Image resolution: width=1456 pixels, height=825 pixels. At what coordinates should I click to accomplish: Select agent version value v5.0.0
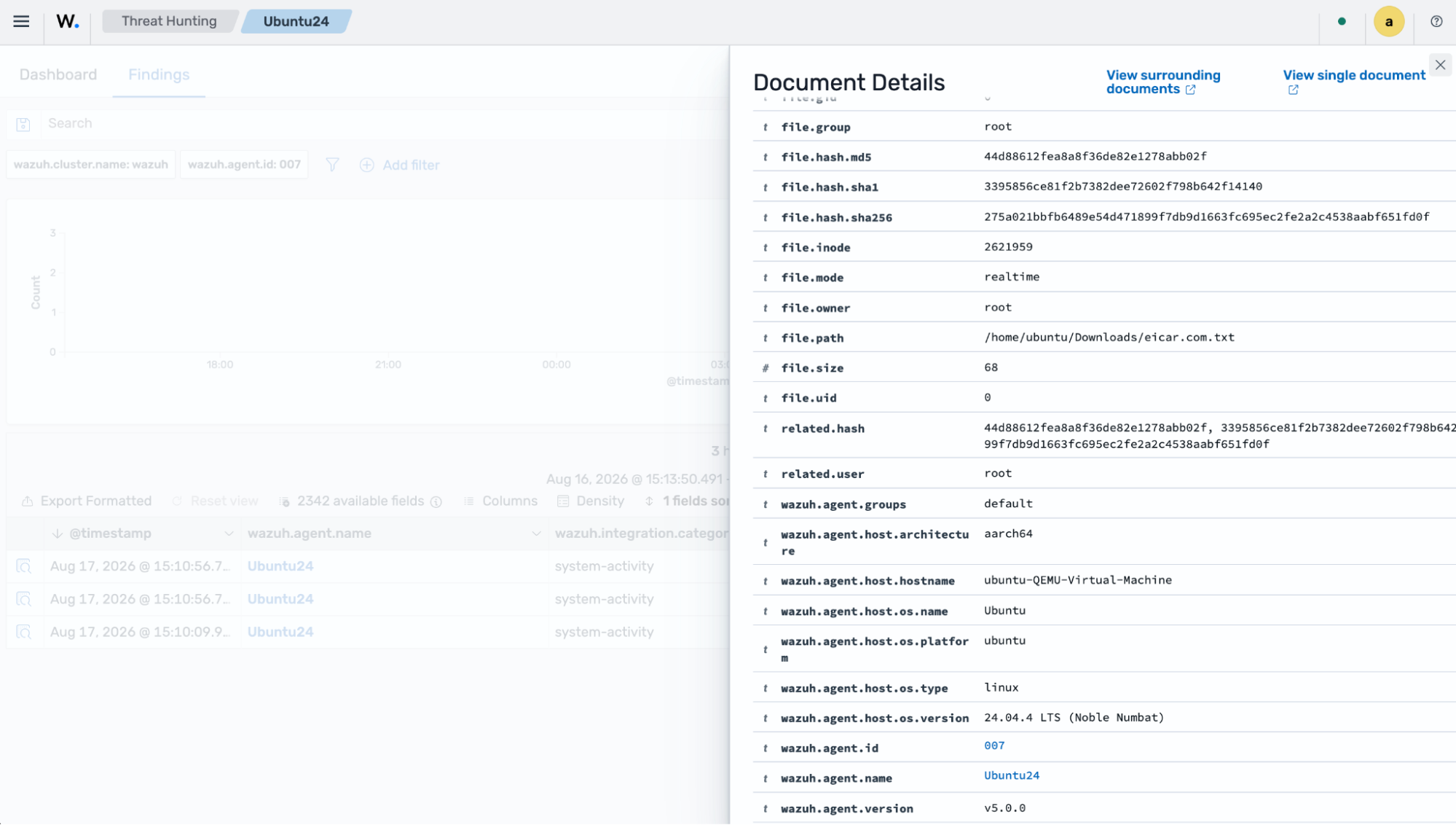(1005, 808)
